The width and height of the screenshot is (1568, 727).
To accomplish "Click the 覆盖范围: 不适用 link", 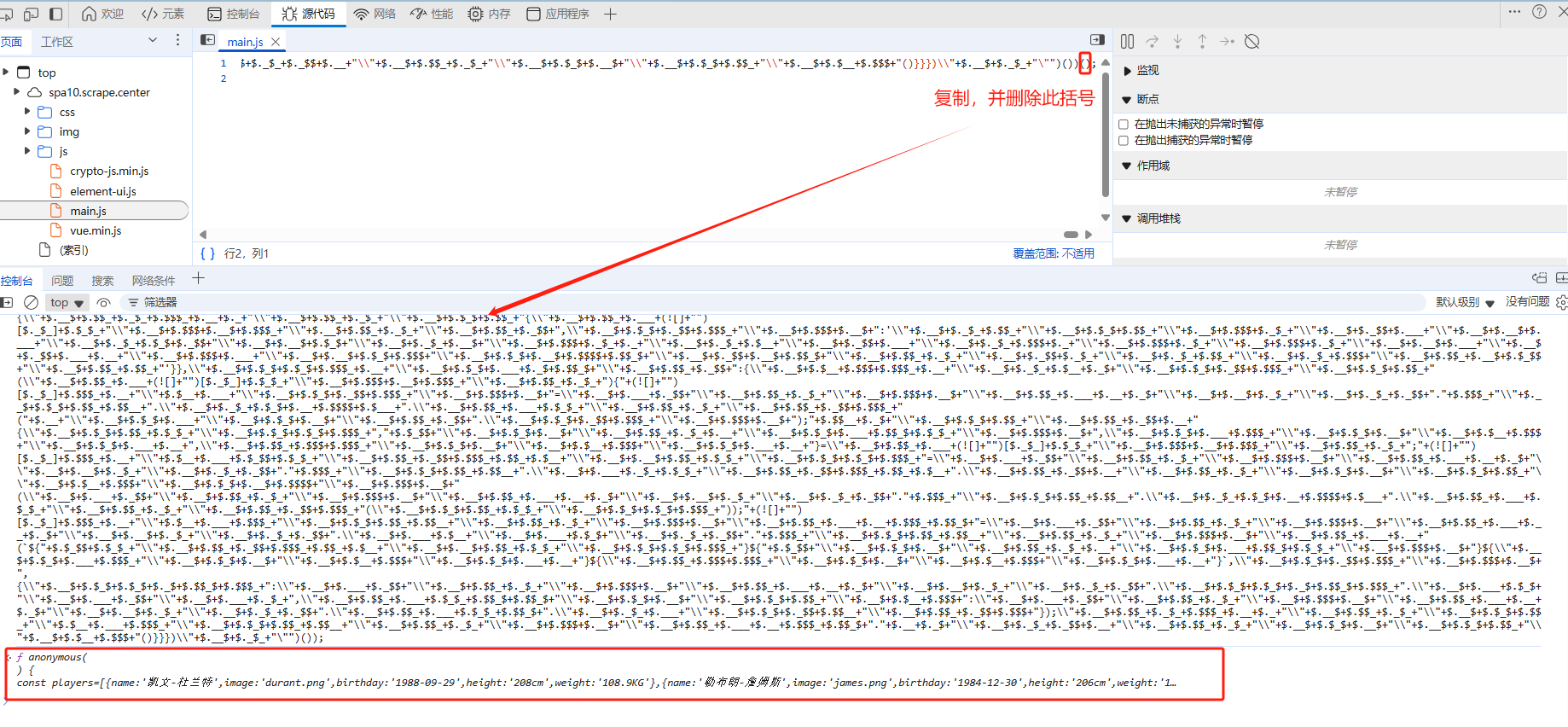I will pos(1054,253).
